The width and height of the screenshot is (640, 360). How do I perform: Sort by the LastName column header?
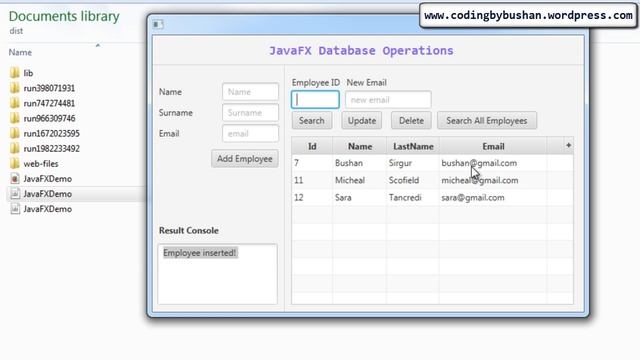click(413, 146)
